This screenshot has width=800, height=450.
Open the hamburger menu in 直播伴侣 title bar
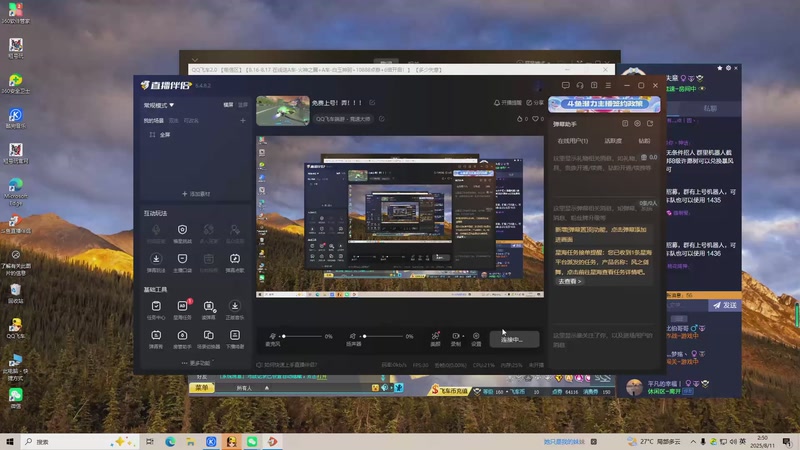tap(608, 85)
